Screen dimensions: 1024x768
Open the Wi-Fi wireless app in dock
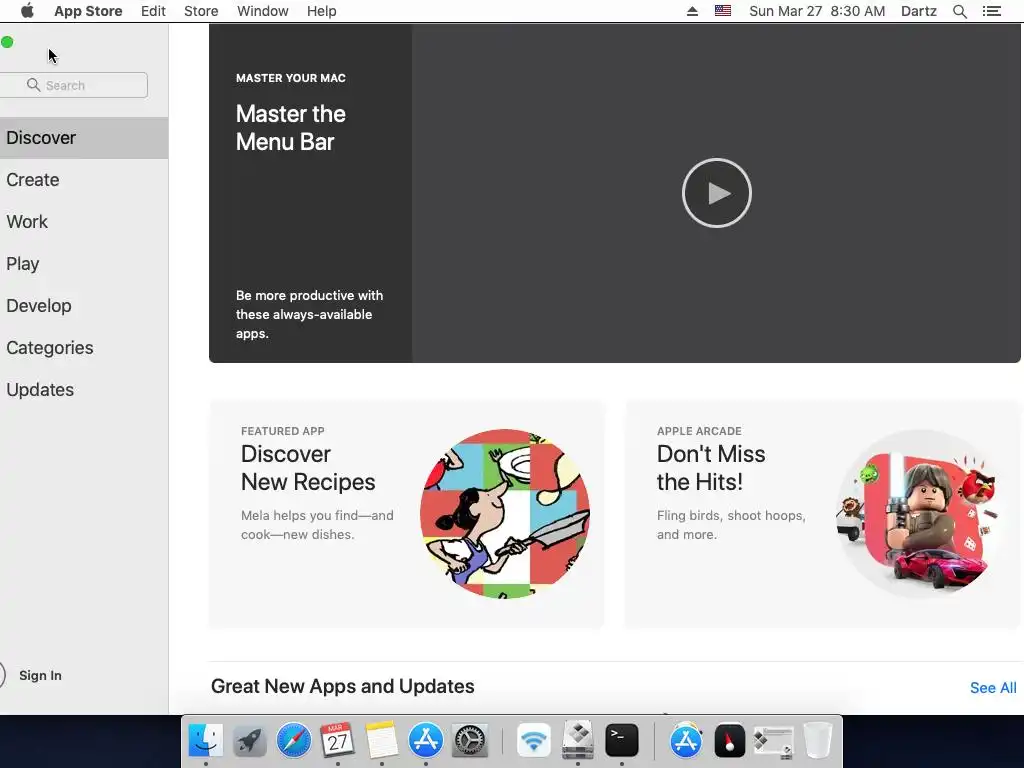pyautogui.click(x=534, y=741)
